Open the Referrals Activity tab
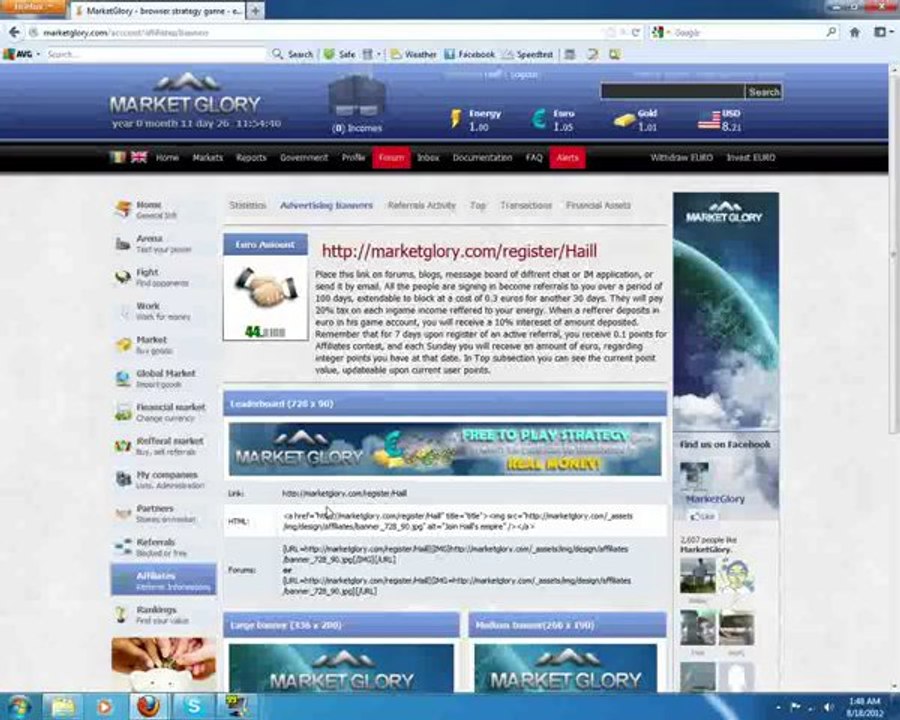The width and height of the screenshot is (900, 720). [x=421, y=205]
